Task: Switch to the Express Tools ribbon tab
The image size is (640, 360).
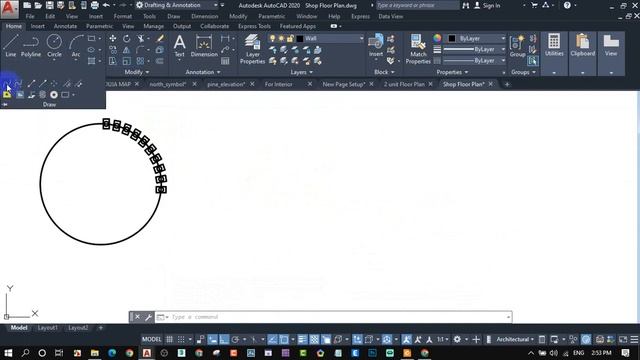Action: [x=254, y=26]
